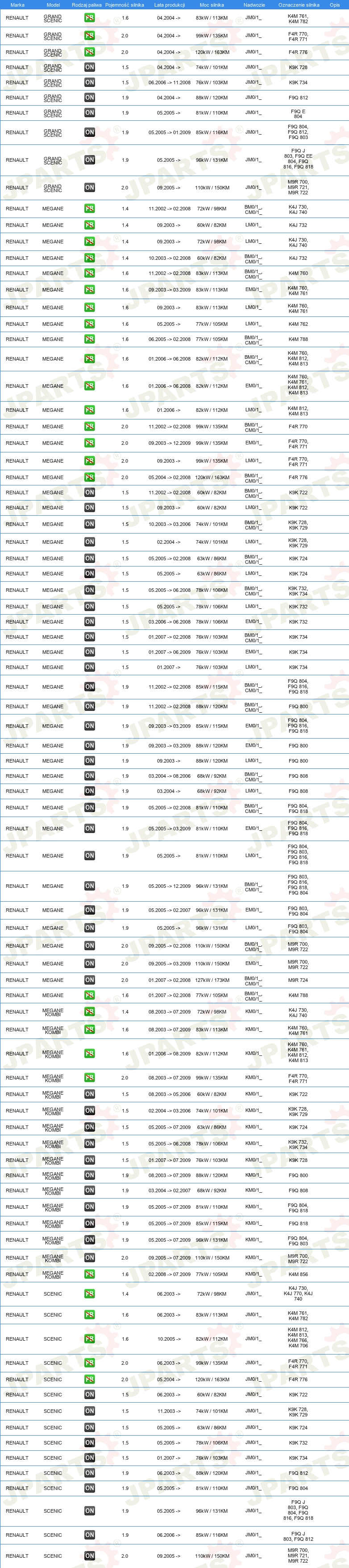Click ON icon in Scenic 11.2003 production row
The image size is (349, 1568).
pyautogui.click(x=90, y=1412)
